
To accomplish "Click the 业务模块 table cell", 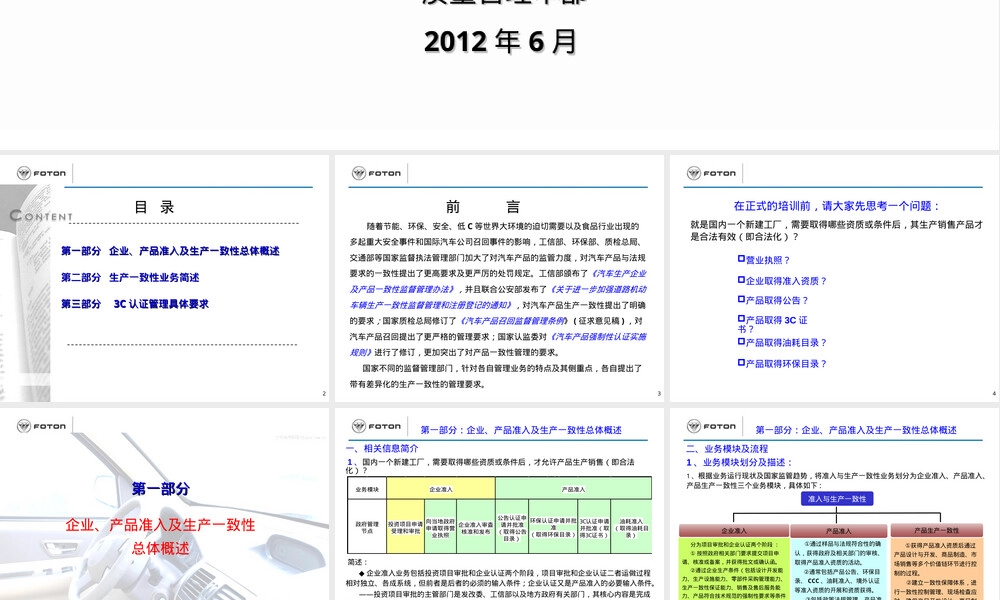I will click(x=367, y=489).
